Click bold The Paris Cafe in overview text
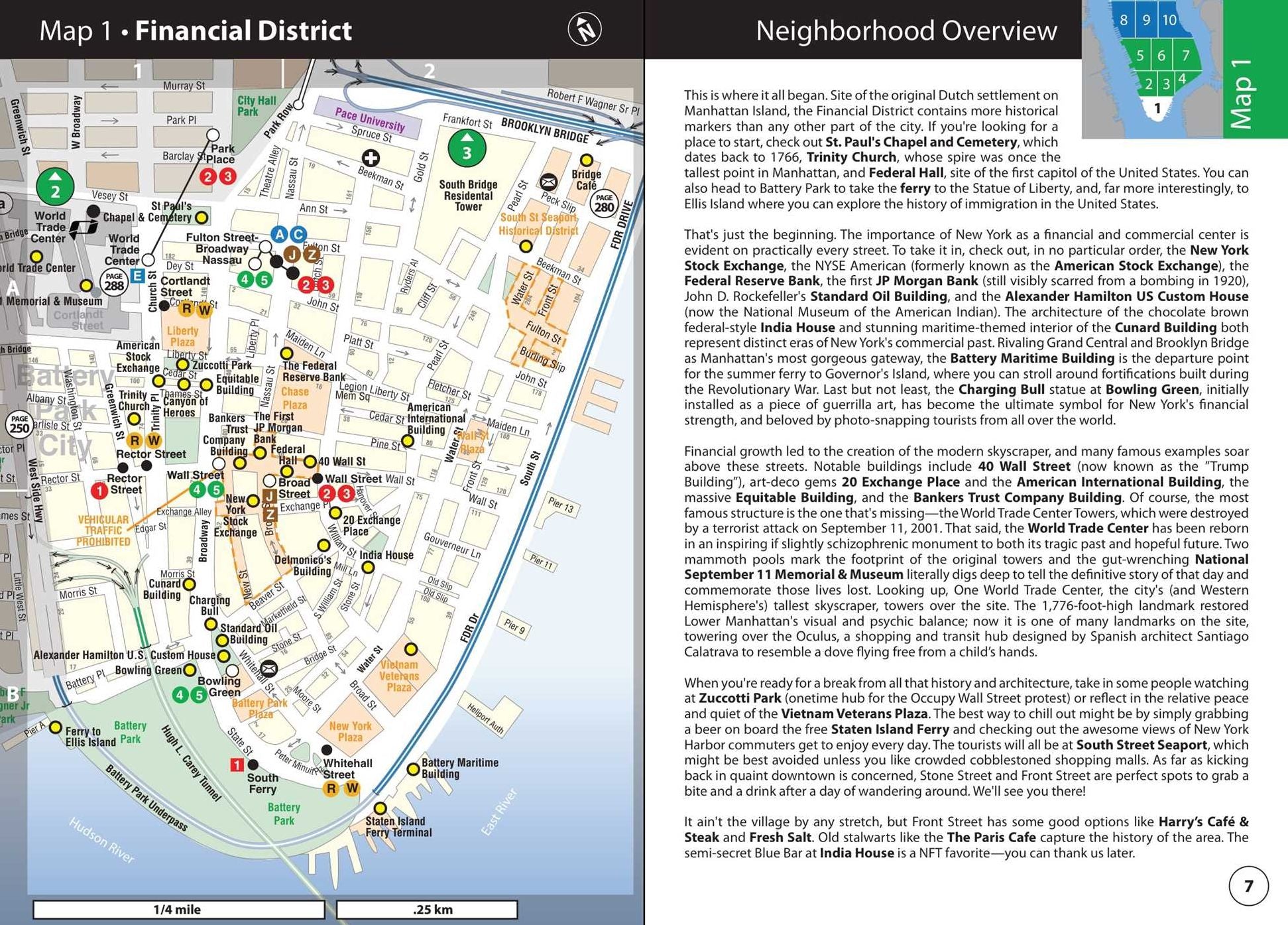The height and width of the screenshot is (925, 1288). [x=991, y=837]
